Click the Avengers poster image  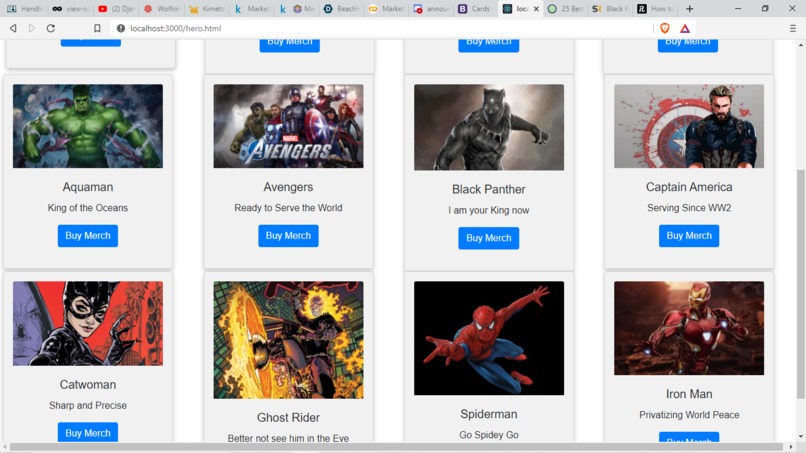288,126
